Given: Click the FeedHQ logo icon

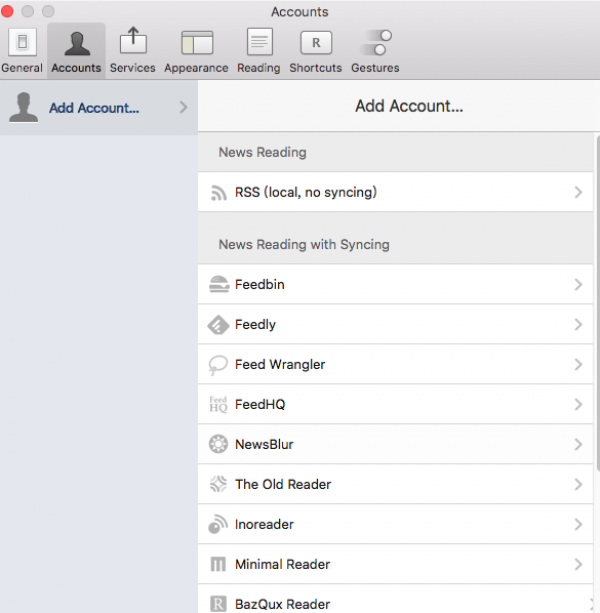Looking at the screenshot, I should 218,404.
